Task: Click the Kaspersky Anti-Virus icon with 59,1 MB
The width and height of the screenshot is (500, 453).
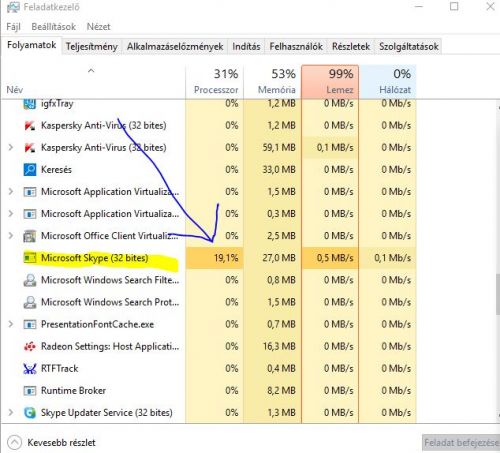Action: (30, 148)
